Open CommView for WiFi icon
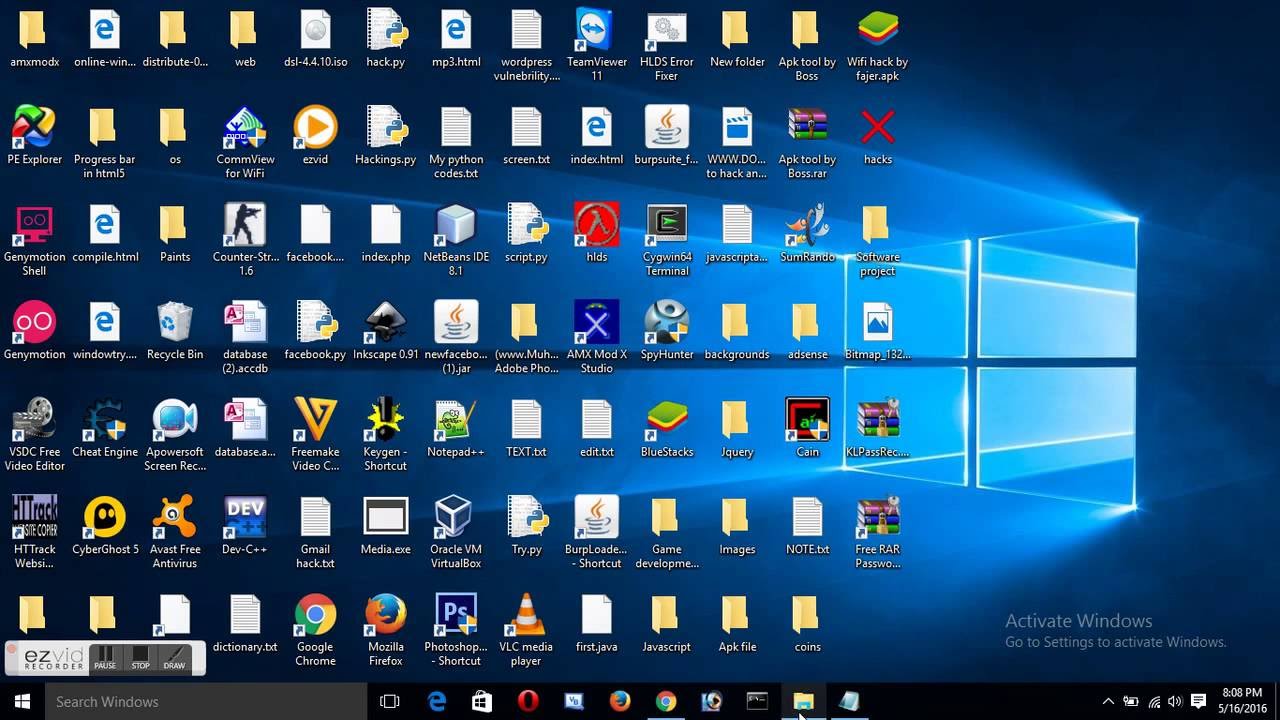 click(x=245, y=143)
